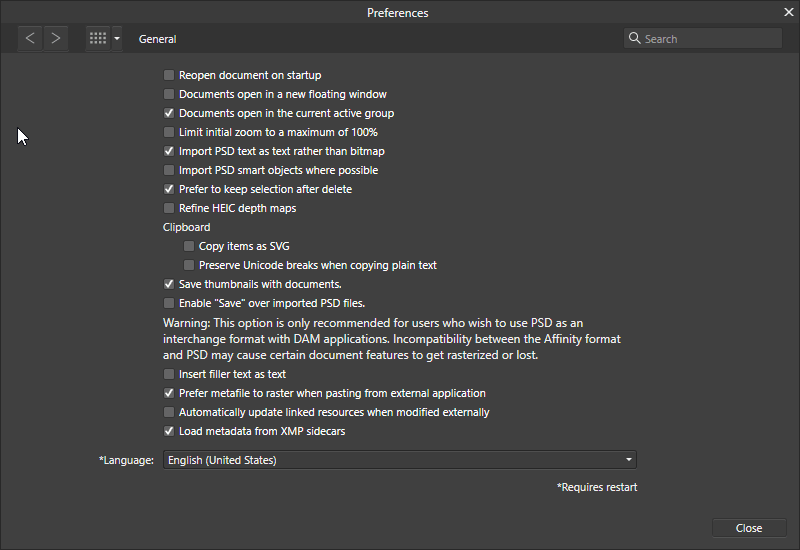Screen dimensions: 800x550
Task: Open the categories dropdown arrow beside grid
Action: tap(117, 38)
